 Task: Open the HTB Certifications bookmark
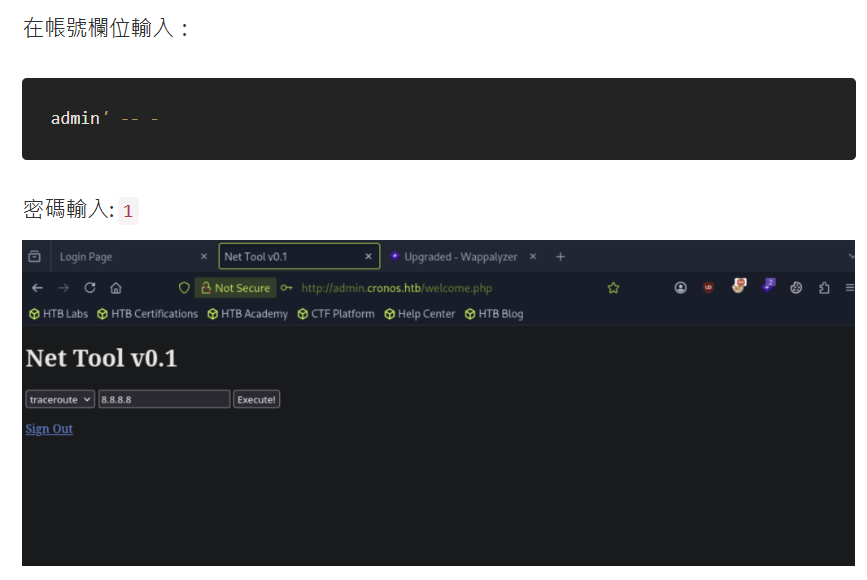click(x=148, y=314)
